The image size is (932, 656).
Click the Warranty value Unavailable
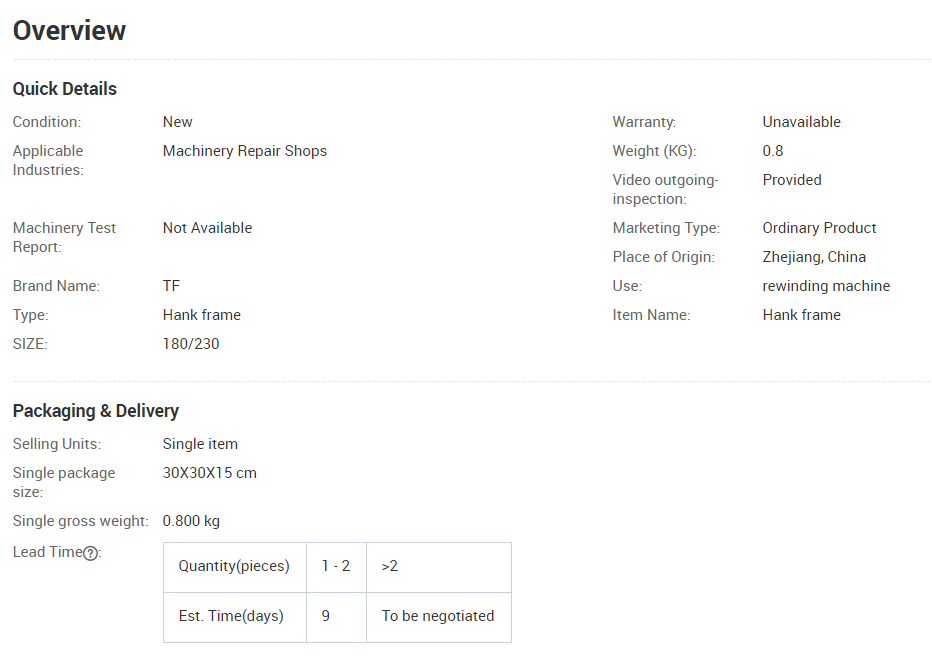(801, 122)
